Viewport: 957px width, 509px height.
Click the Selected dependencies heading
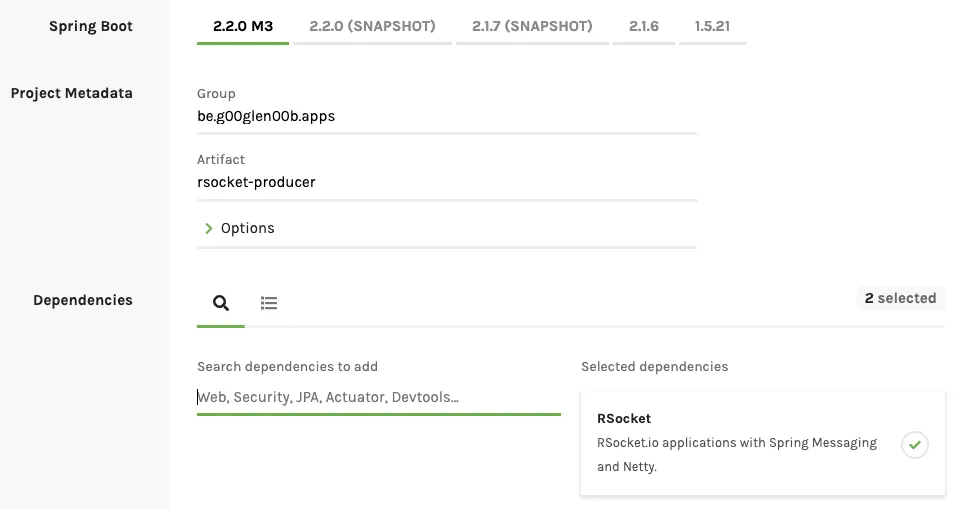coord(654,367)
